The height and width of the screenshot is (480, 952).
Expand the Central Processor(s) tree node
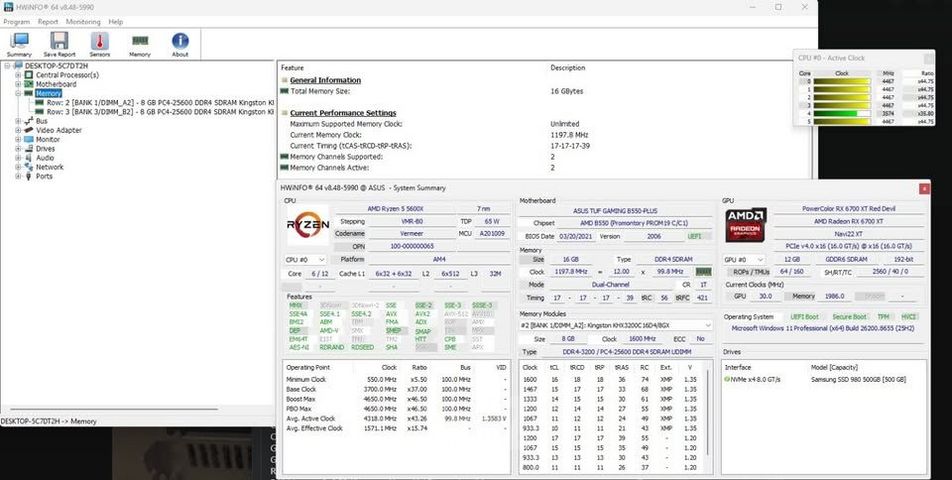click(x=18, y=75)
